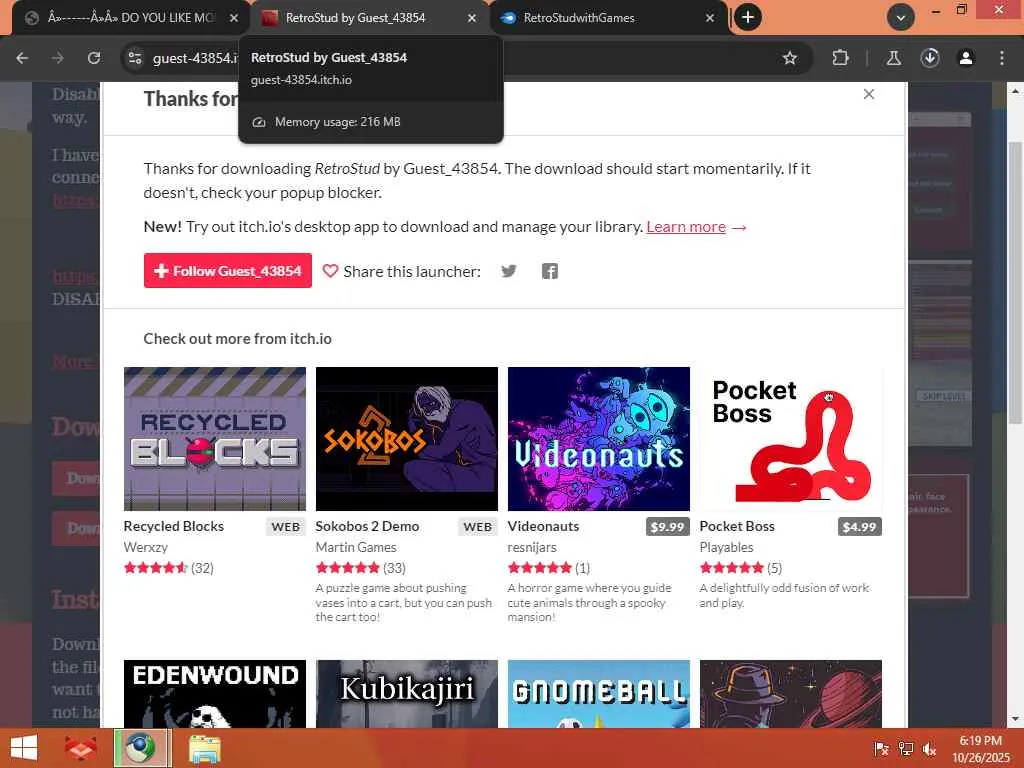Close the RetroStud by Guest_43854 tab

(472, 18)
